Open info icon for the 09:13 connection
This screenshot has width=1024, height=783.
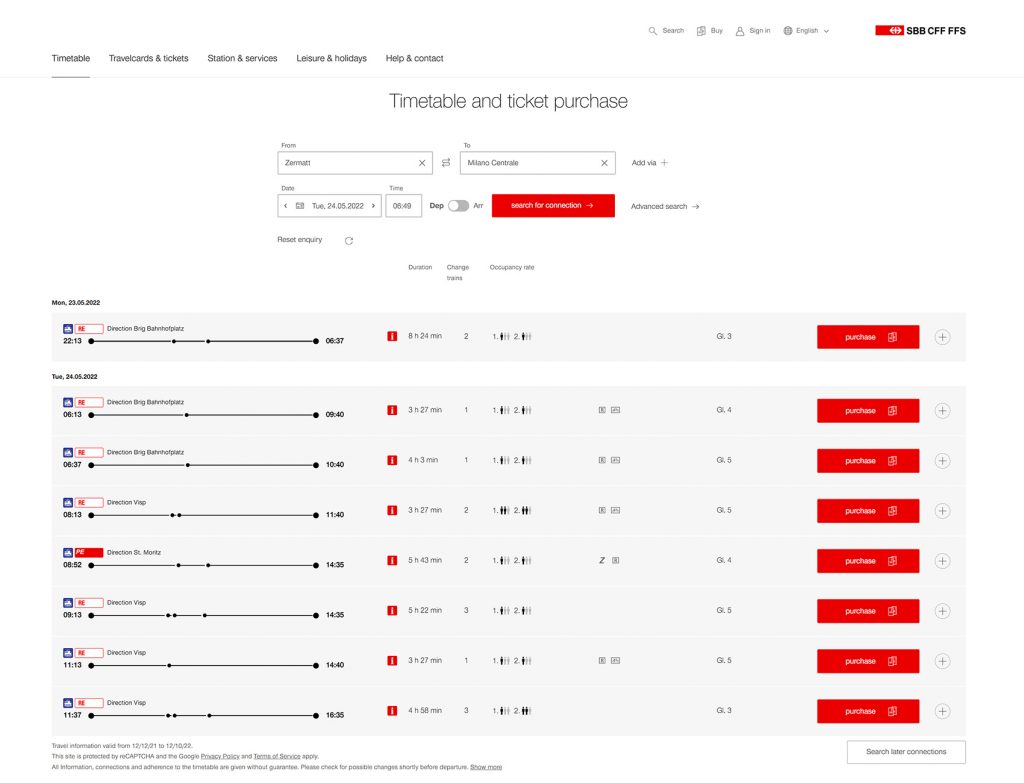pos(392,611)
